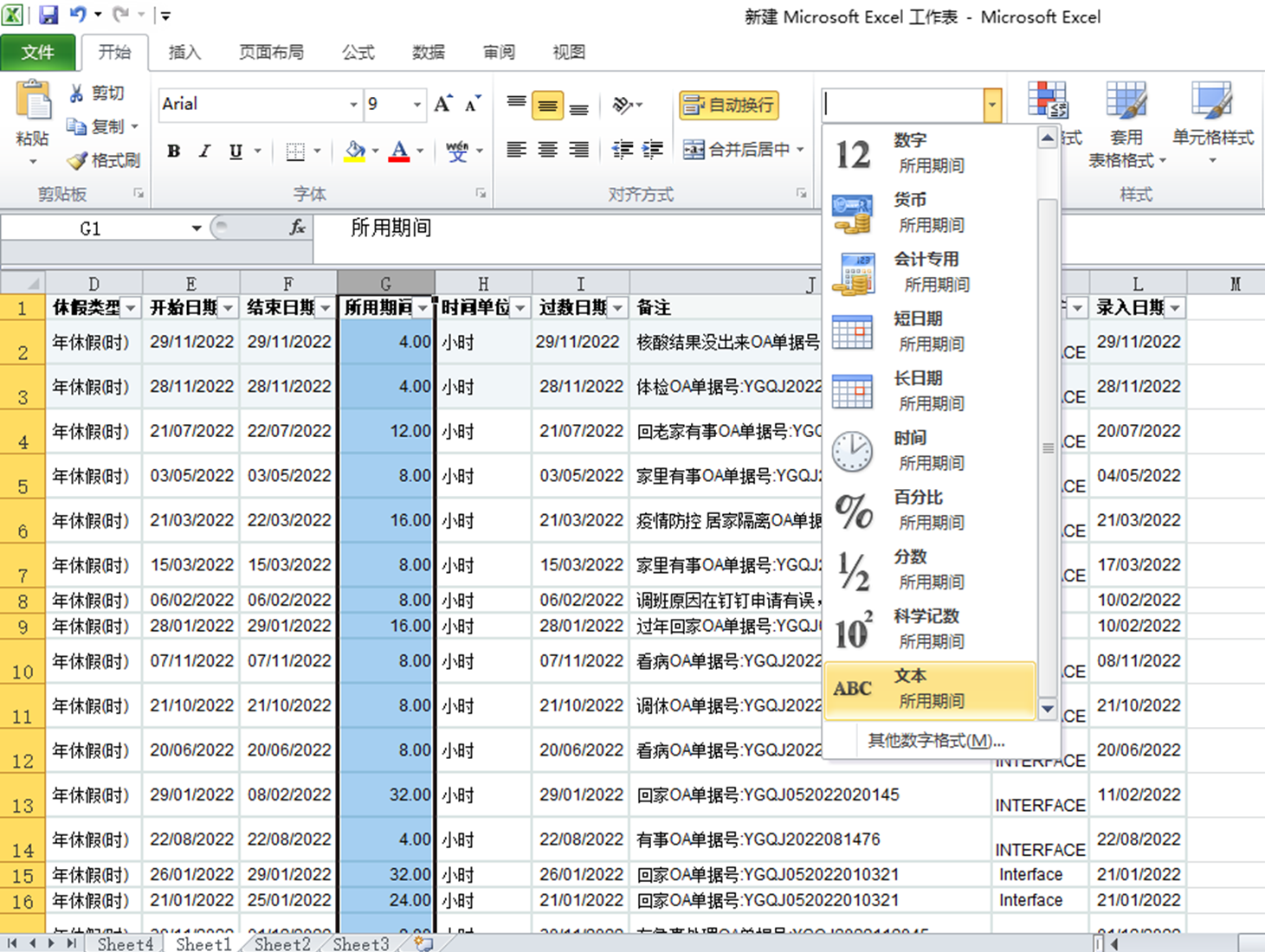Open More Number Formats link
The height and width of the screenshot is (952, 1265).
tap(935, 741)
